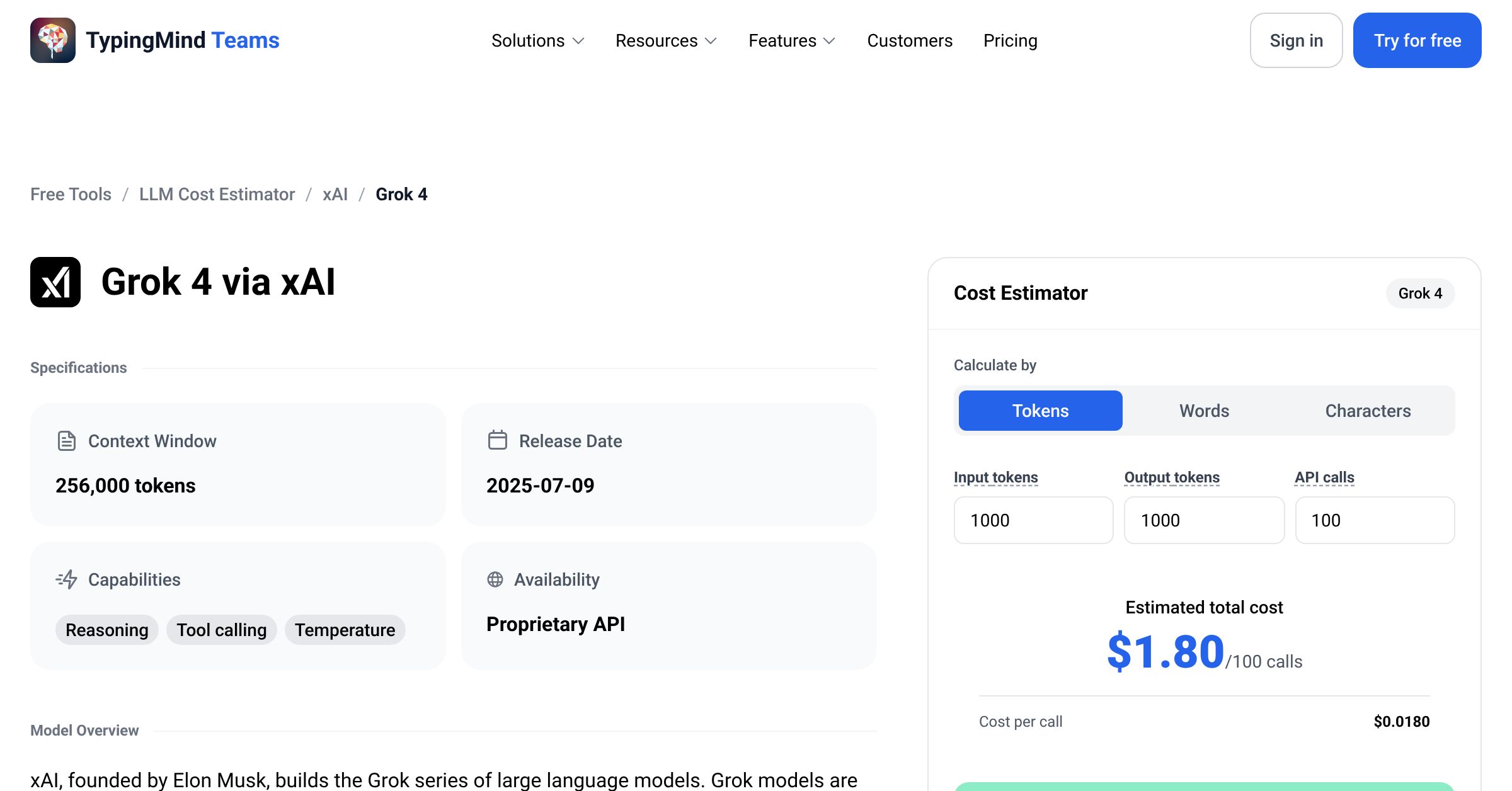
Task: Switch to Characters calculation mode
Action: tap(1368, 411)
